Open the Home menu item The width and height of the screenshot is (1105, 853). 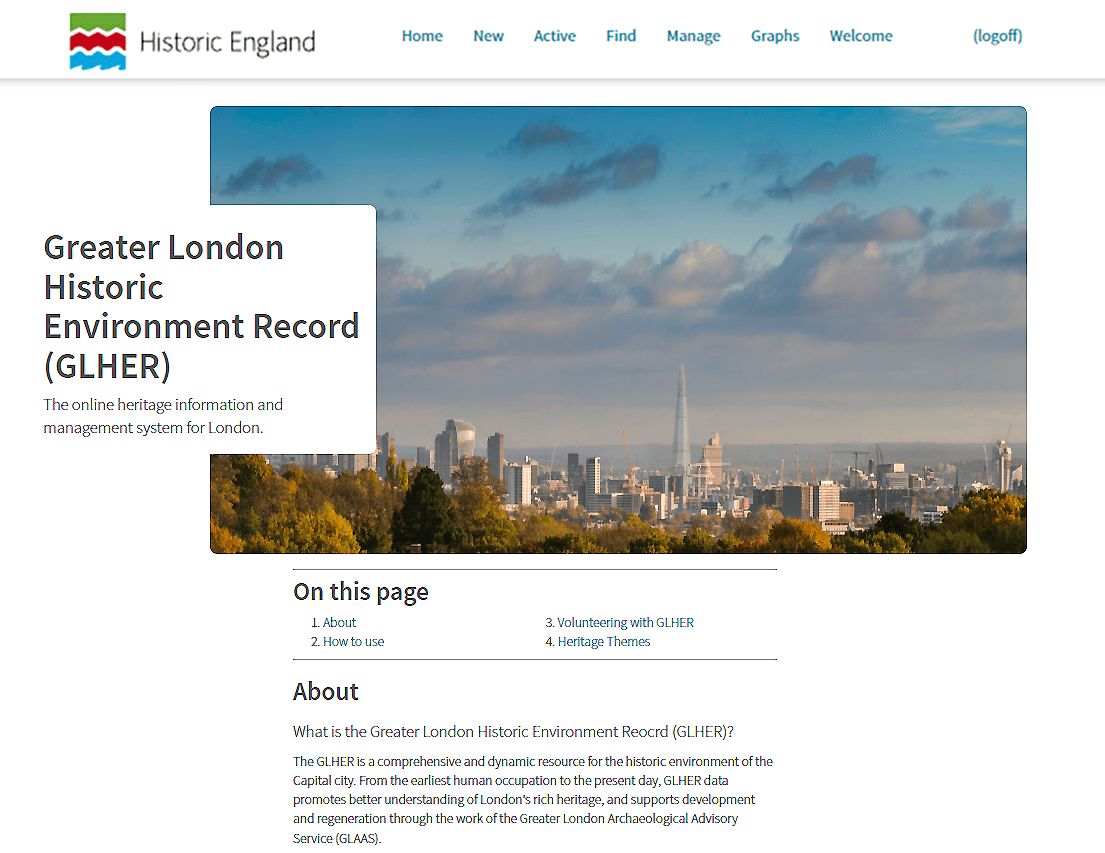[x=422, y=36]
